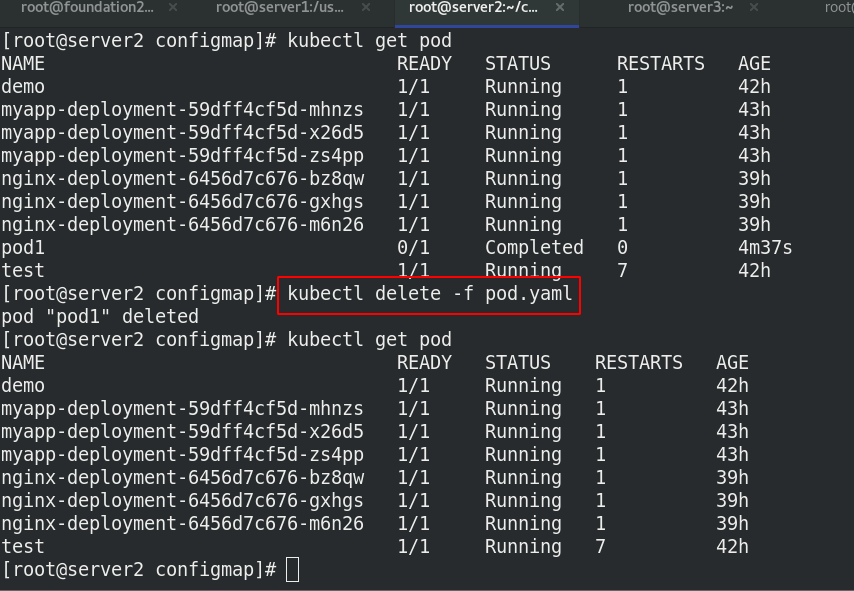Viewport: 854px width, 591px height.
Task: Select the root@server2 terminal tab
Action: [x=473, y=8]
